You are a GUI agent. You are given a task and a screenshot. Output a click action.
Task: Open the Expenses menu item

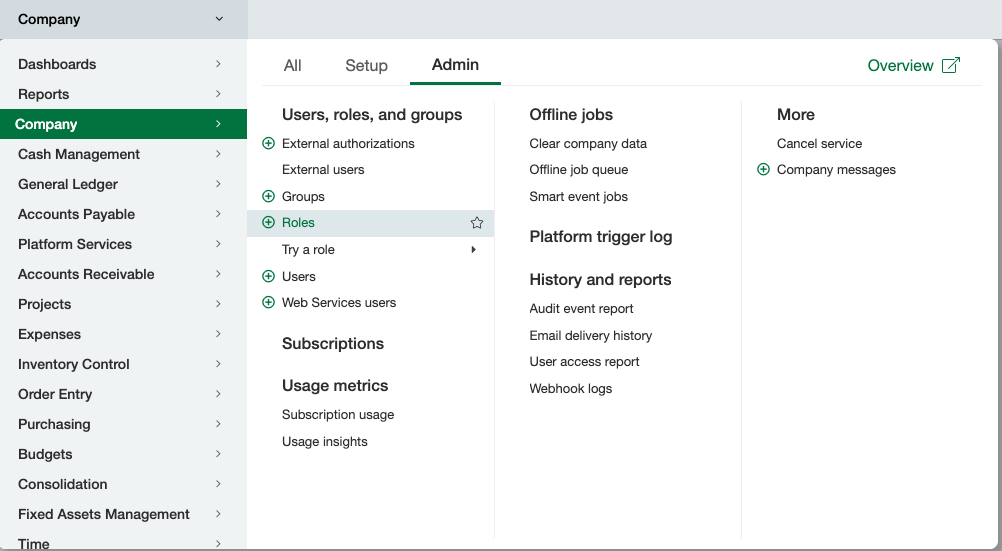(x=123, y=334)
